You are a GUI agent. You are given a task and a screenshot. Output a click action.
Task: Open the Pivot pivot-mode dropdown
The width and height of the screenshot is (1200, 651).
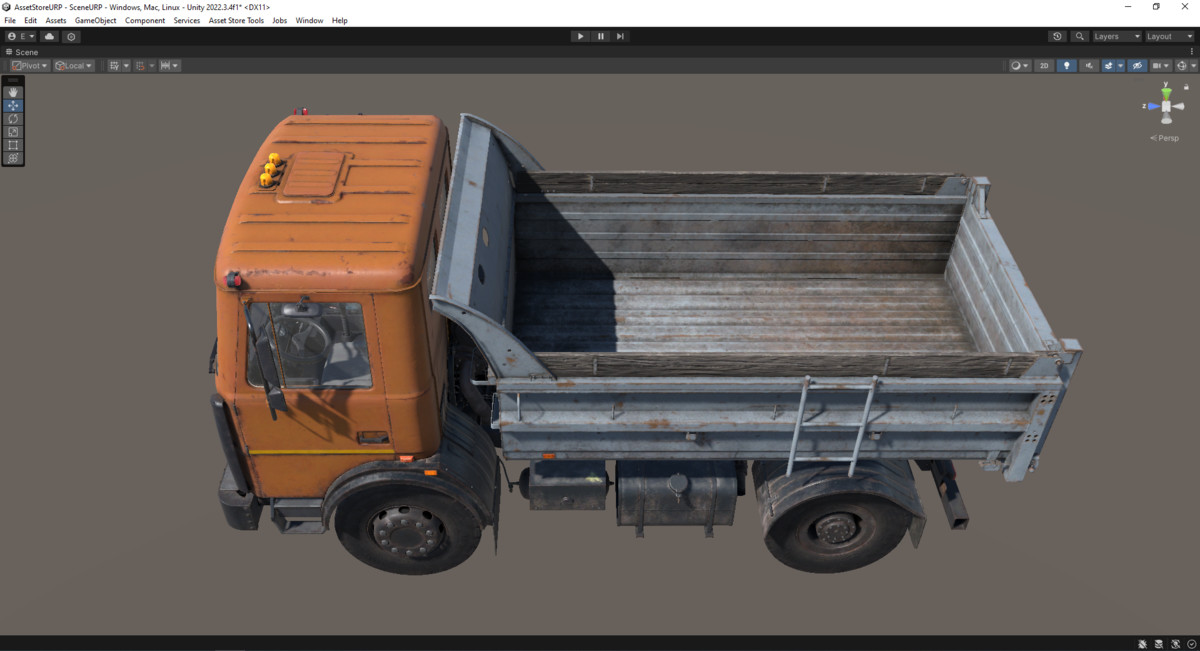(28, 65)
